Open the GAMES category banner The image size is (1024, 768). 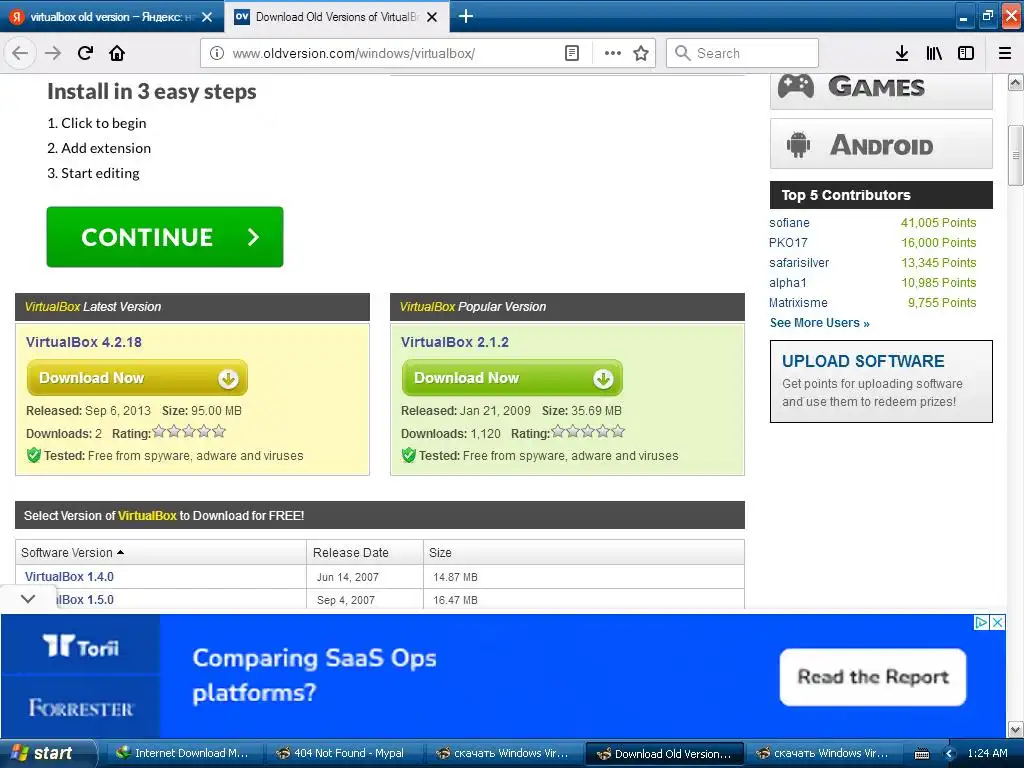[x=881, y=90]
